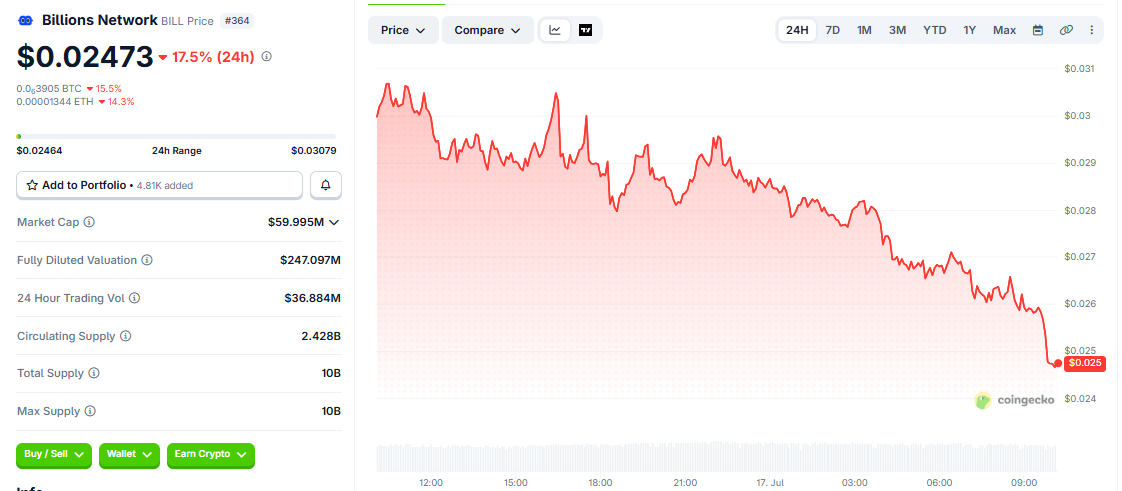Viewport: 1122px width, 491px height.
Task: Click the info icon next to 24h change
Action: 266,57
